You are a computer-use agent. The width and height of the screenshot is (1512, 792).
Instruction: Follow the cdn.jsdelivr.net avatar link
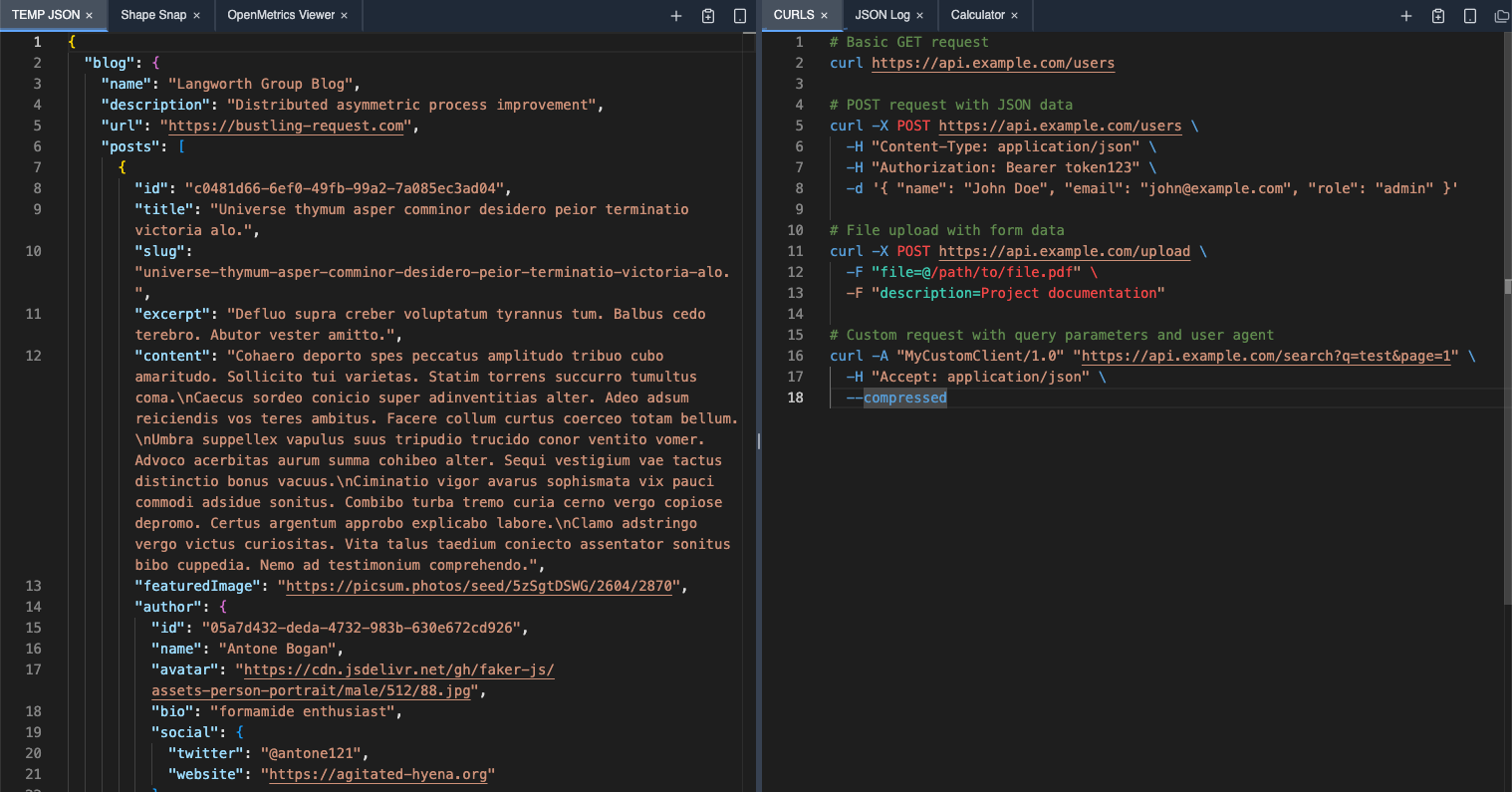(x=353, y=679)
